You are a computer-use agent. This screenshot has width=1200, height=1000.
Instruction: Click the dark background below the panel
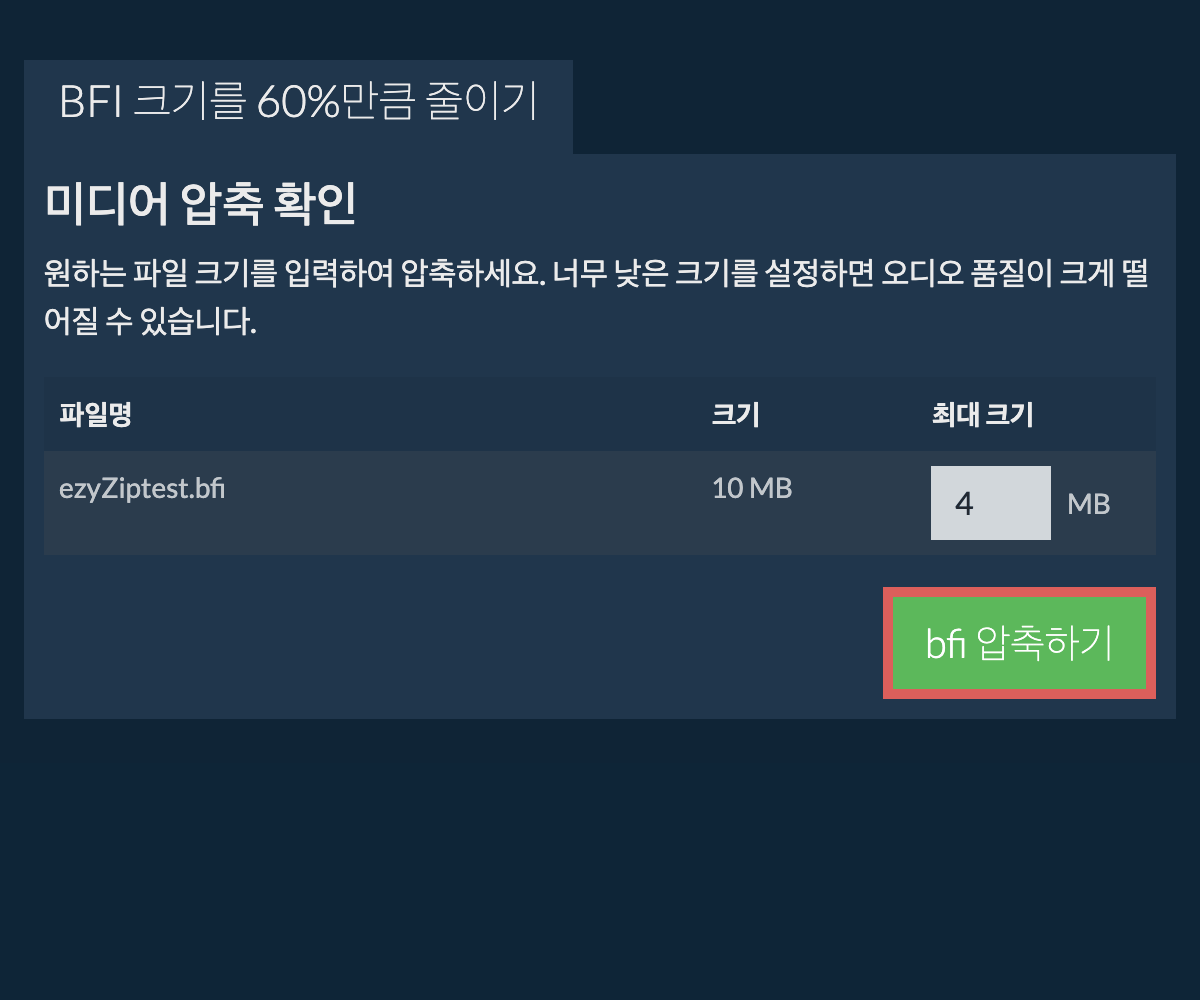tap(600, 860)
